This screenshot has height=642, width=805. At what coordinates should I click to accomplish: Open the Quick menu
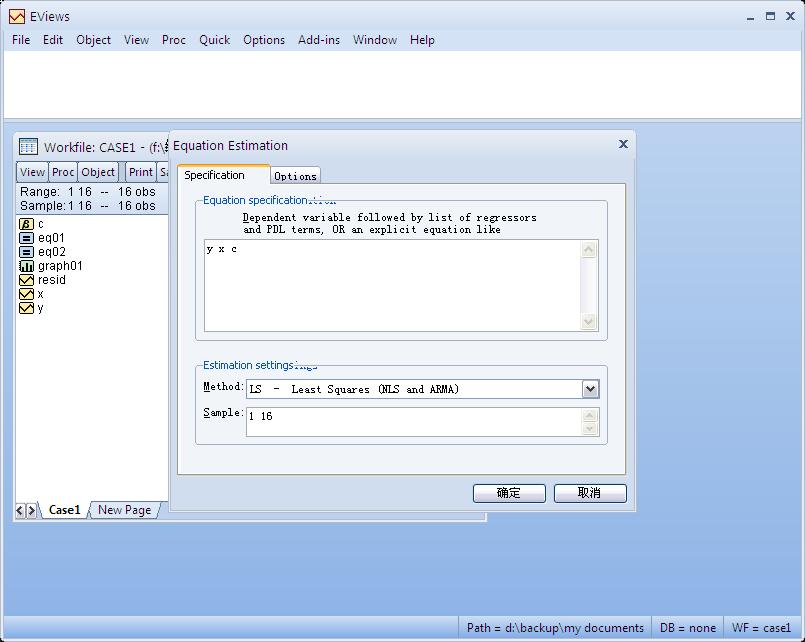pyautogui.click(x=215, y=40)
